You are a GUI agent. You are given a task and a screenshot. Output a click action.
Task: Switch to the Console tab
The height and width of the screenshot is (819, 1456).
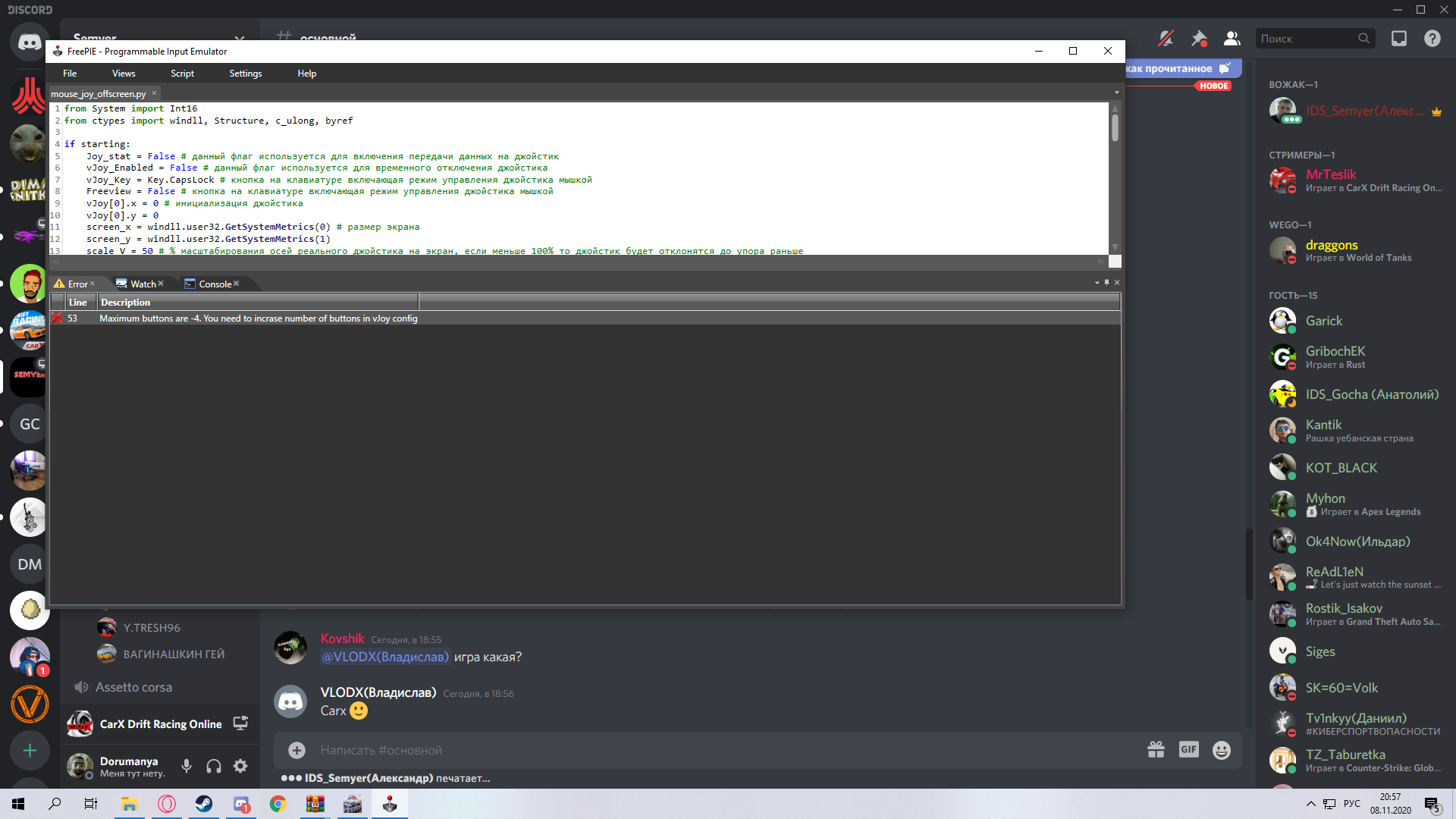pyautogui.click(x=215, y=284)
